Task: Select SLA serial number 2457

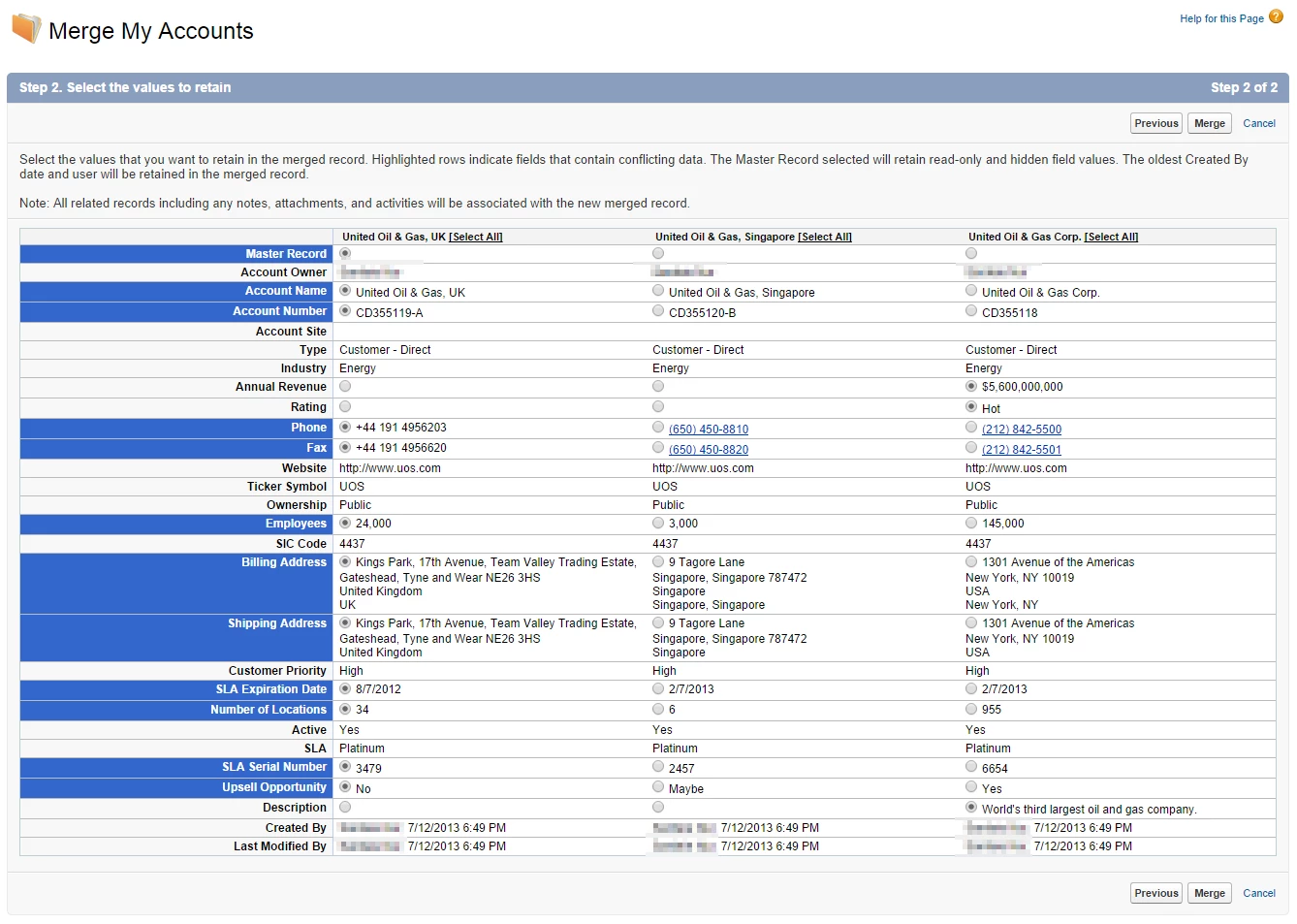Action: 658,766
